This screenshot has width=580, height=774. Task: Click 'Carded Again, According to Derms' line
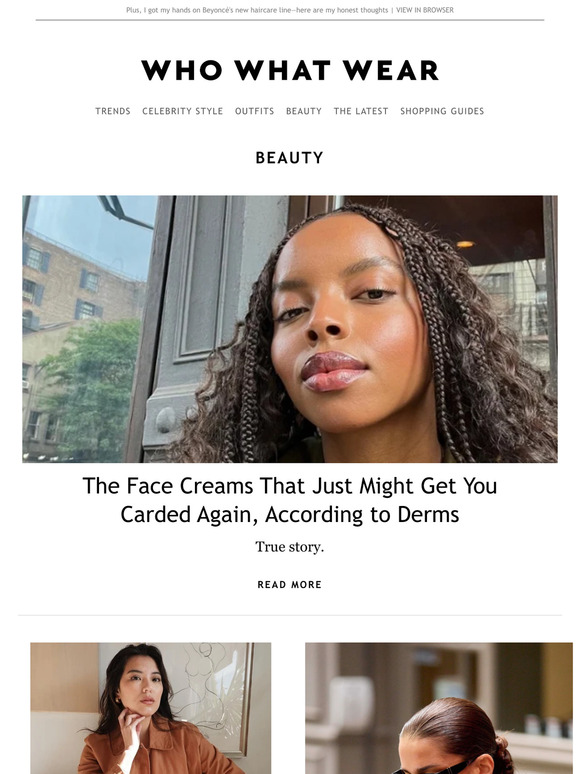[290, 514]
